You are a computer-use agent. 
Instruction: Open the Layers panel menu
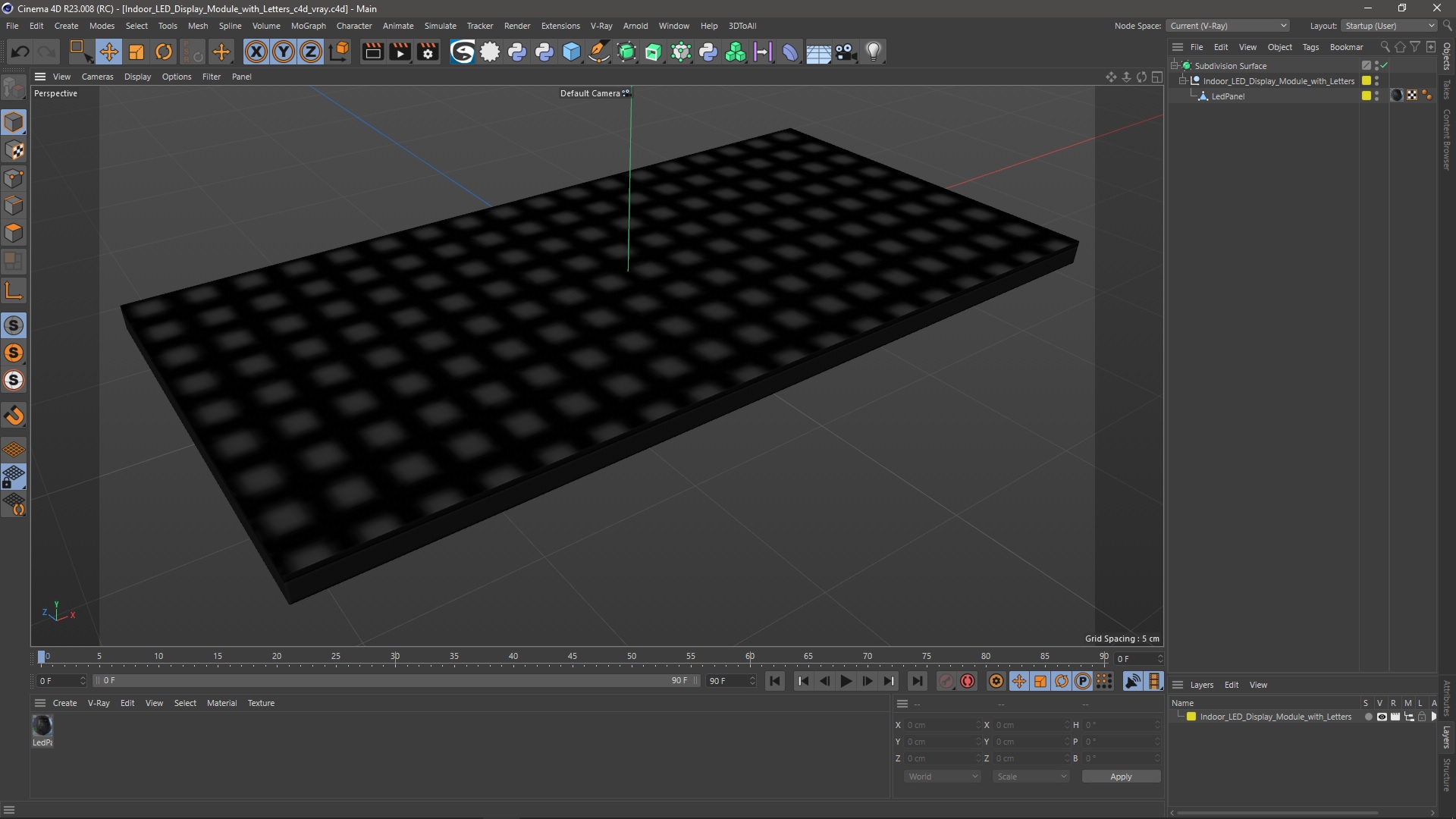click(1201, 685)
